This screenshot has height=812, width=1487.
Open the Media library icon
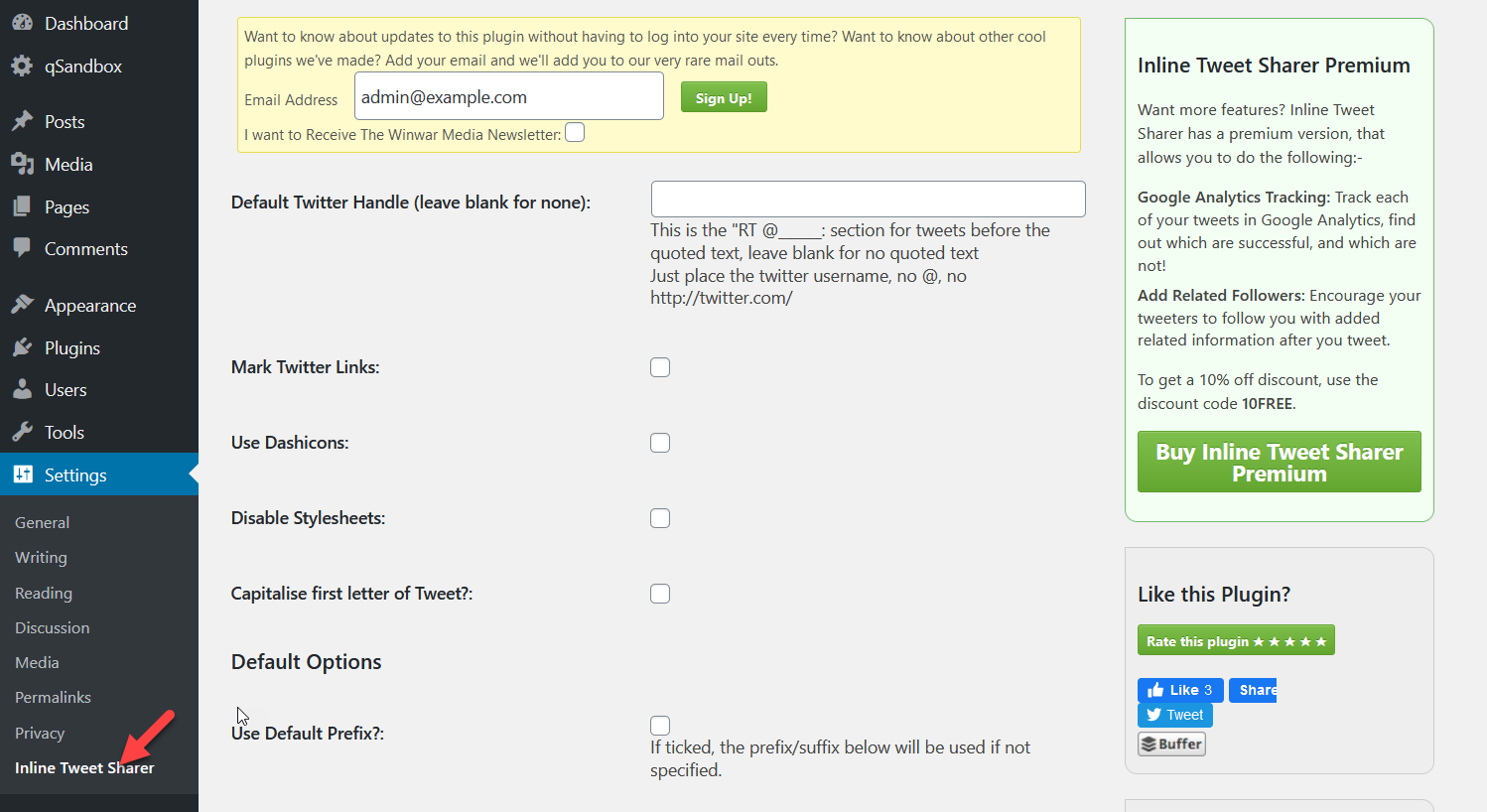coord(22,163)
